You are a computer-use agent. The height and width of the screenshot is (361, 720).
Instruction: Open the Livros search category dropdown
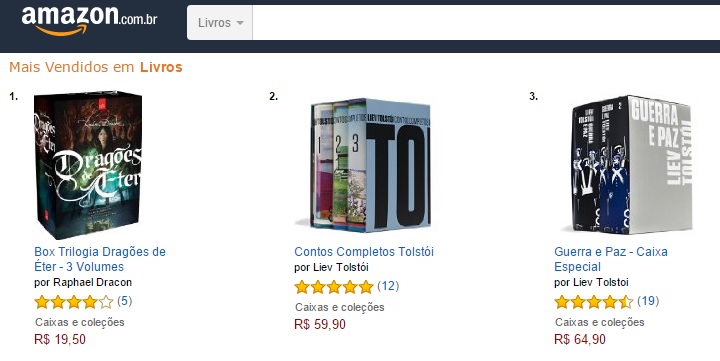coord(220,23)
